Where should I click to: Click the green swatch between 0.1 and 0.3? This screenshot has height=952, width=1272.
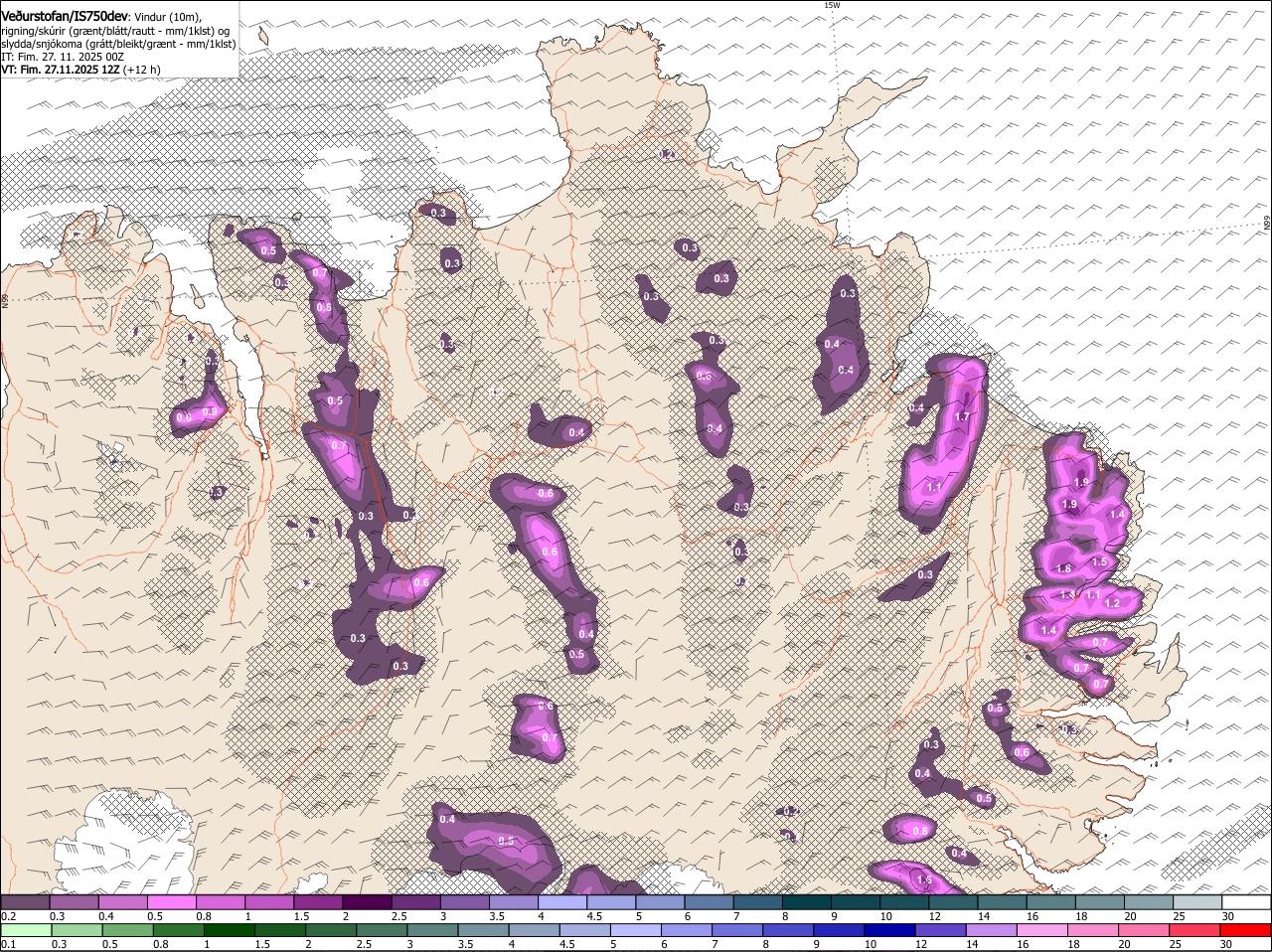[25, 930]
